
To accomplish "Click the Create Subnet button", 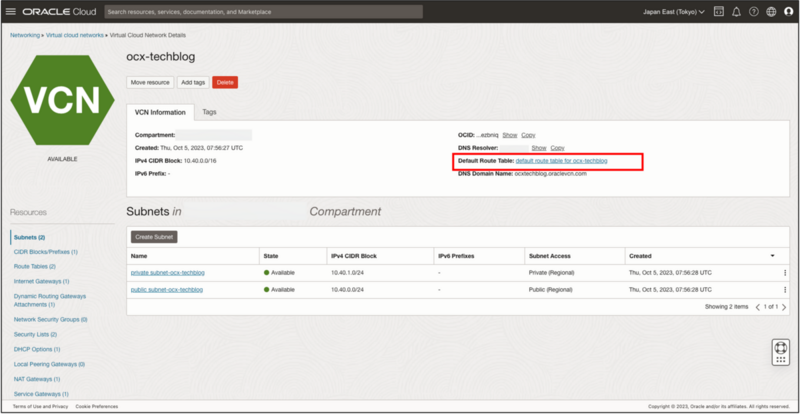I will coord(154,237).
